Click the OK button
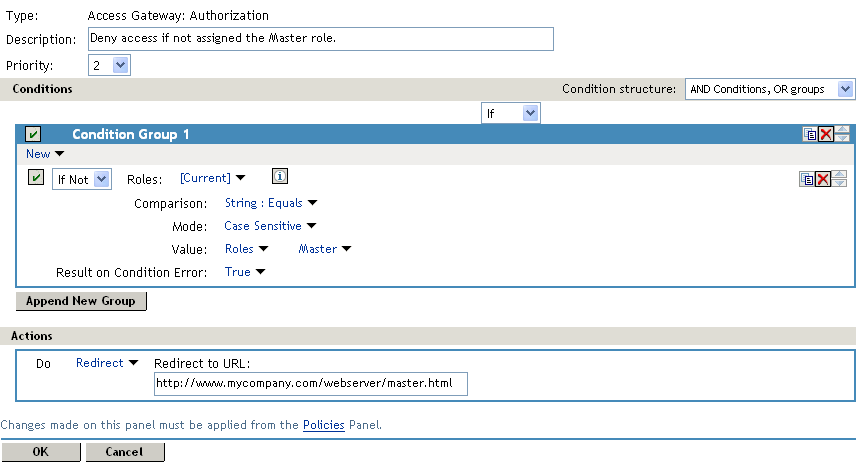 pos(41,452)
